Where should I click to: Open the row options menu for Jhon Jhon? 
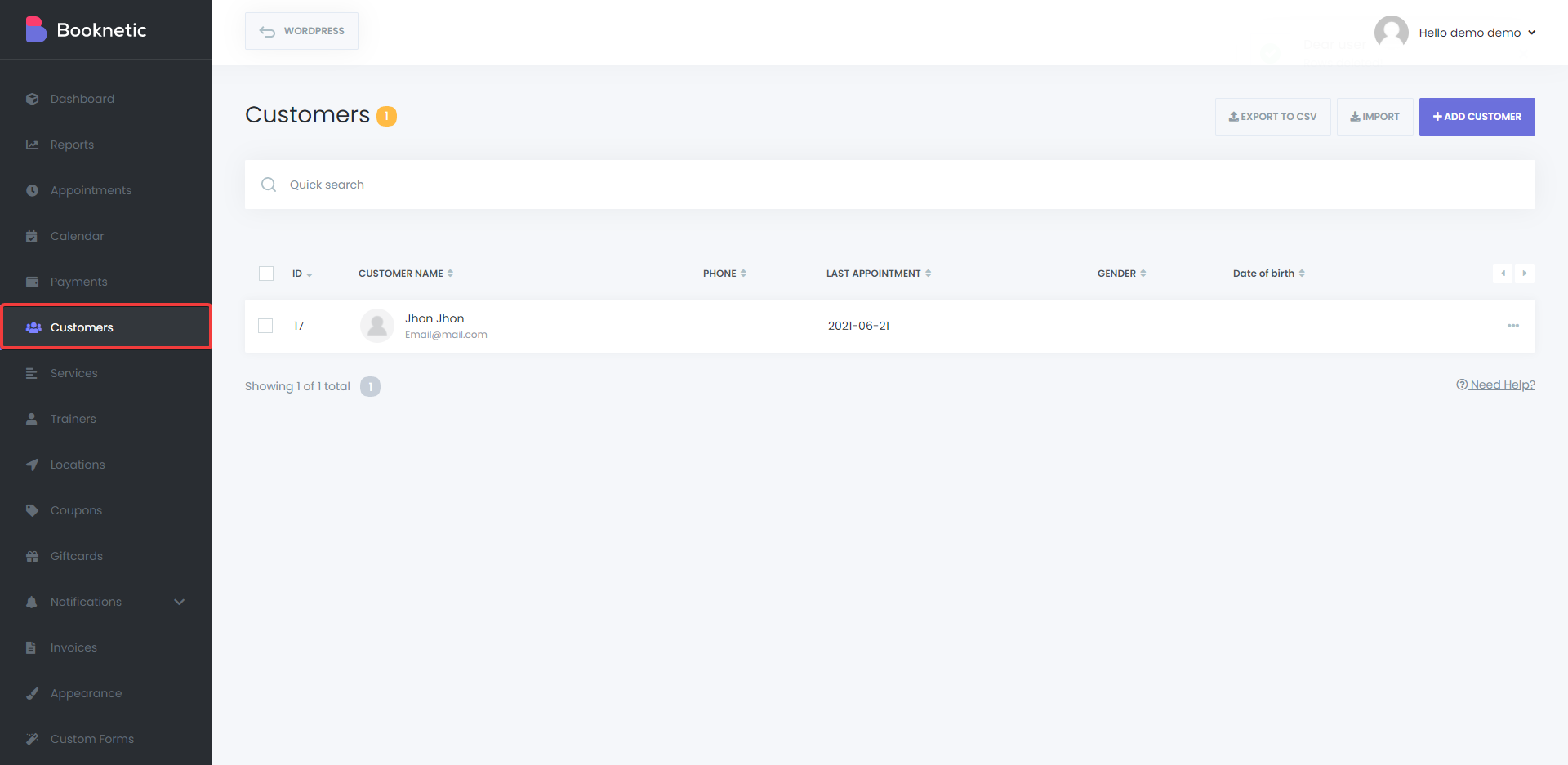[x=1513, y=326]
